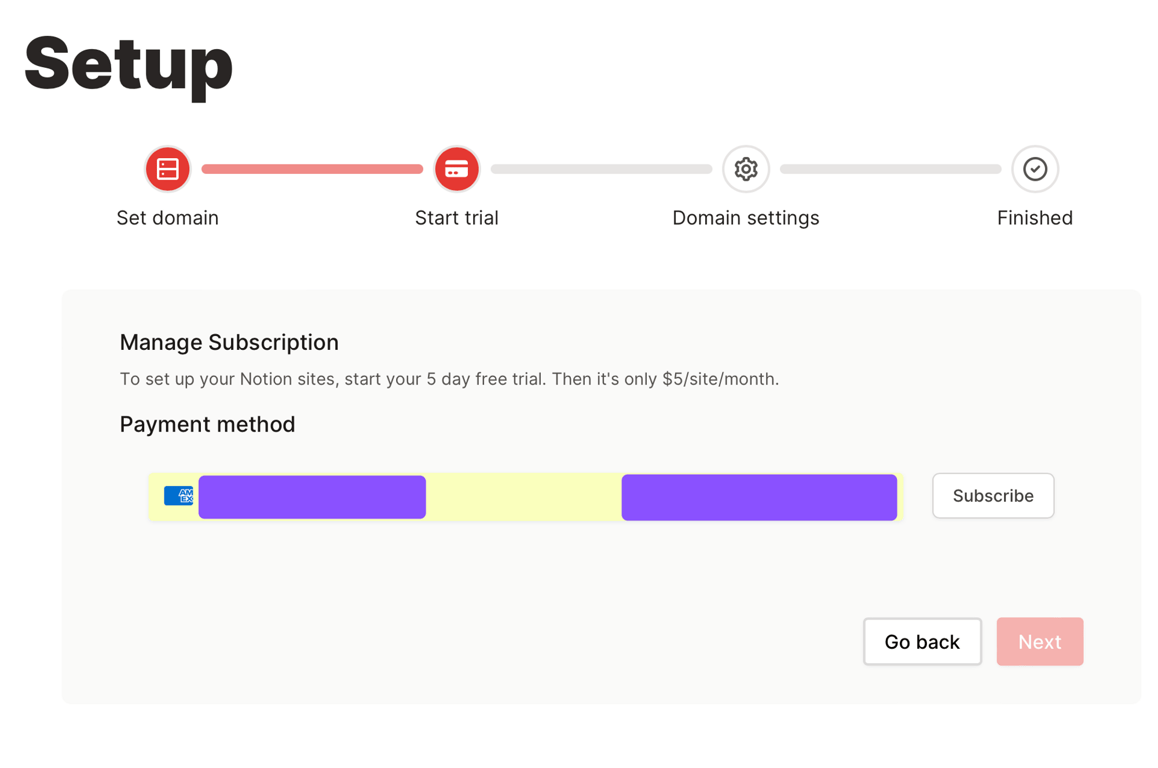Select the Set domain step label
Image resolution: width=1158 pixels, height=768 pixels.
click(168, 218)
